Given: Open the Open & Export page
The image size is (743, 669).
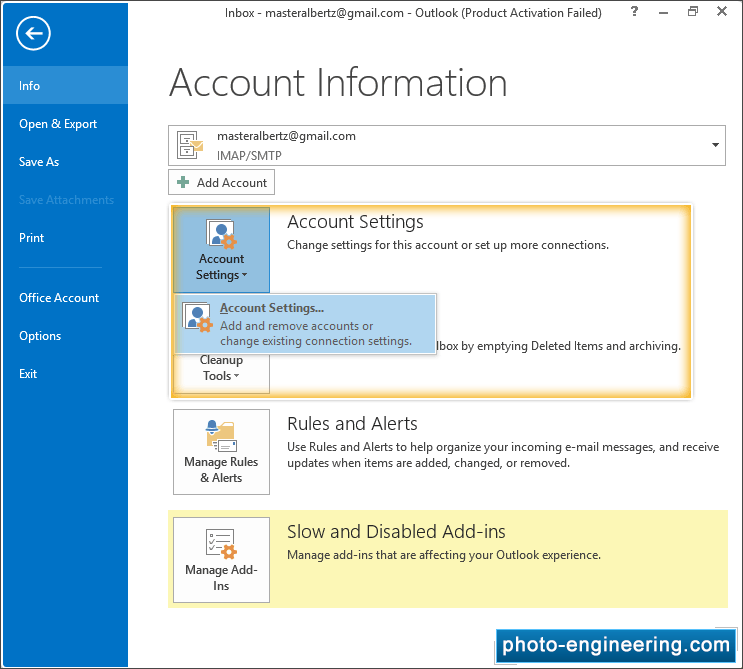Looking at the screenshot, I should pos(65,124).
